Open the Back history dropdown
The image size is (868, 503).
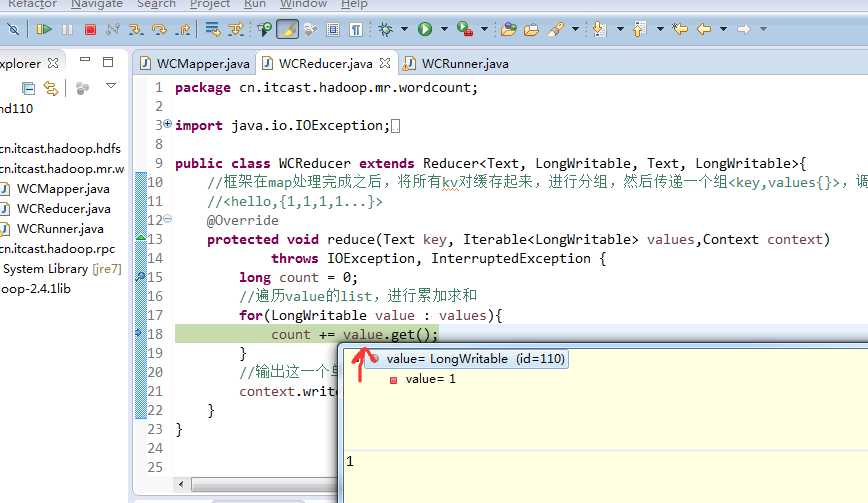pyautogui.click(x=724, y=29)
